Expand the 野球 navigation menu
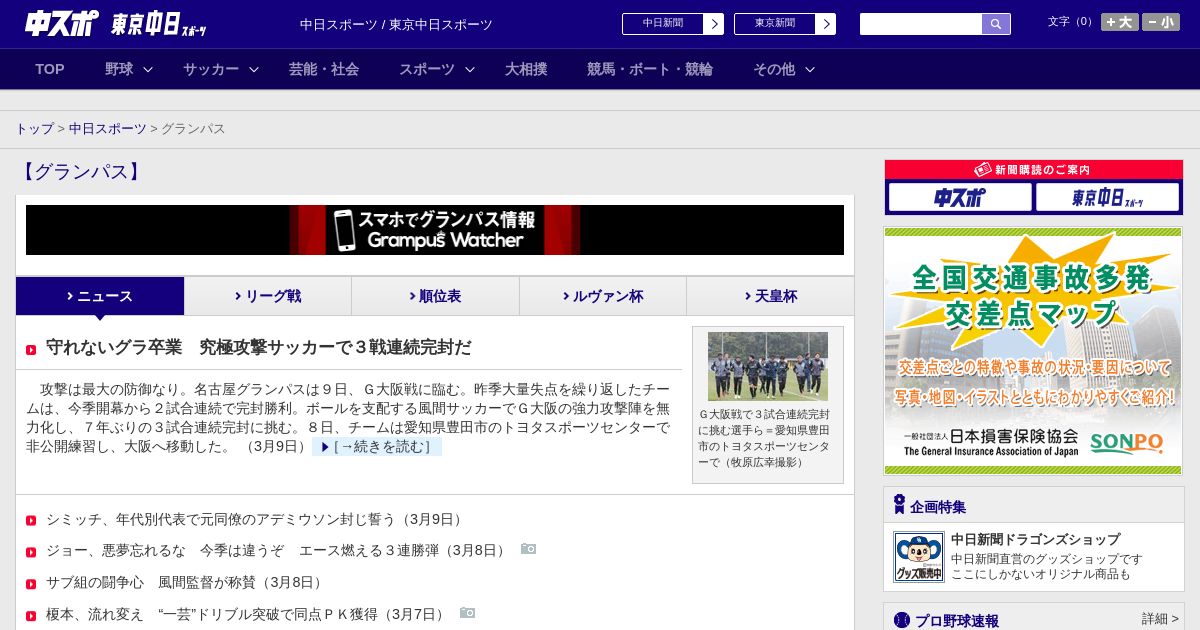 tap(129, 69)
